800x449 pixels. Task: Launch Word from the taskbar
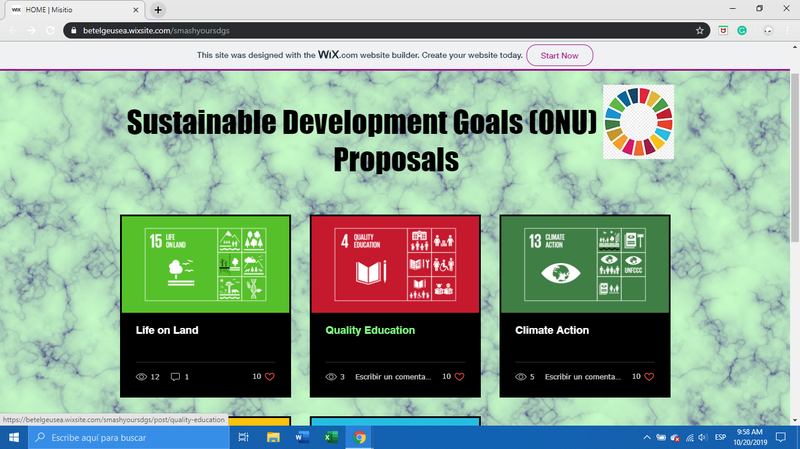click(301, 438)
